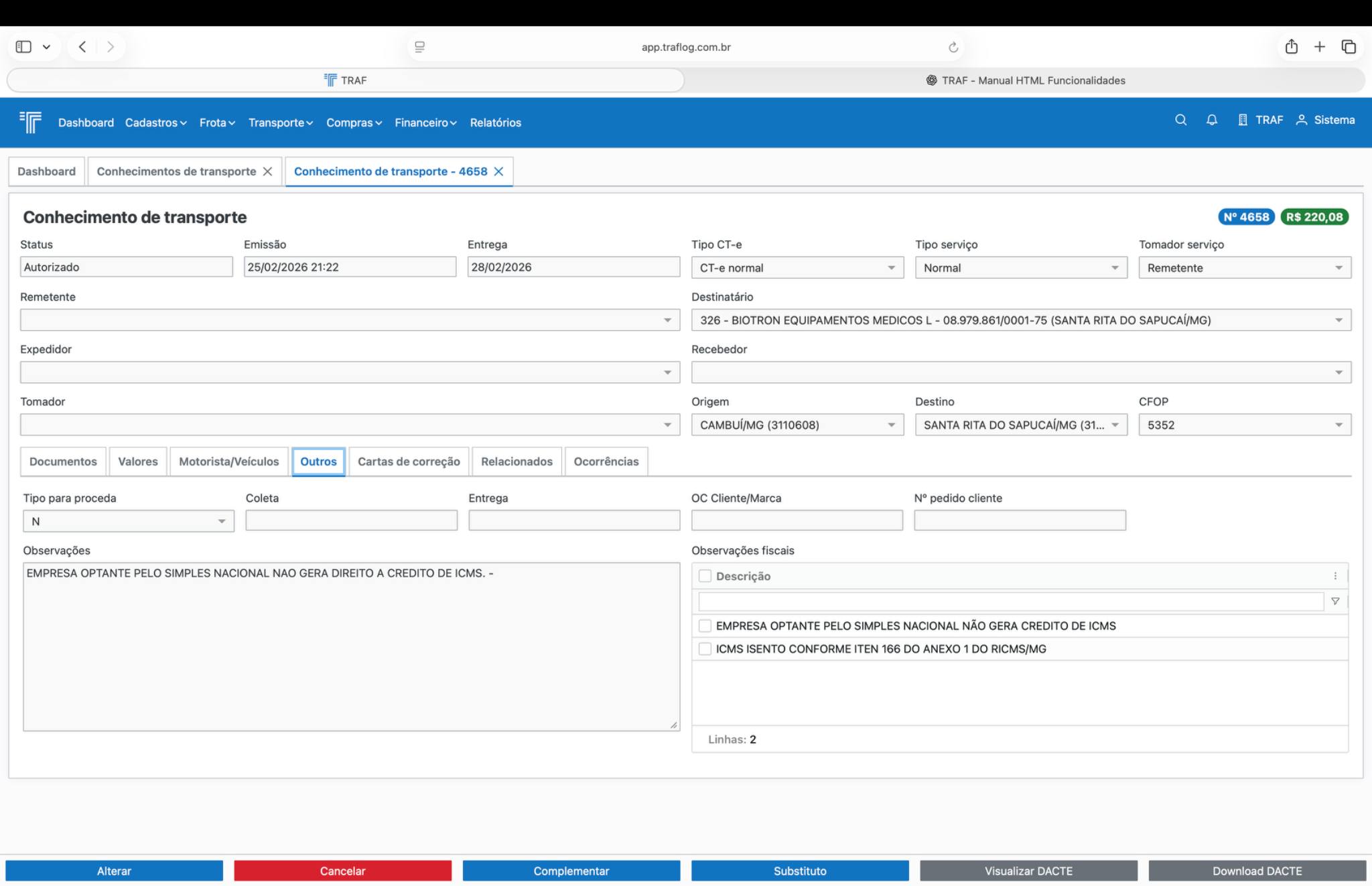Click the search magnifier icon in header
1372x886 pixels.
pyautogui.click(x=1180, y=120)
